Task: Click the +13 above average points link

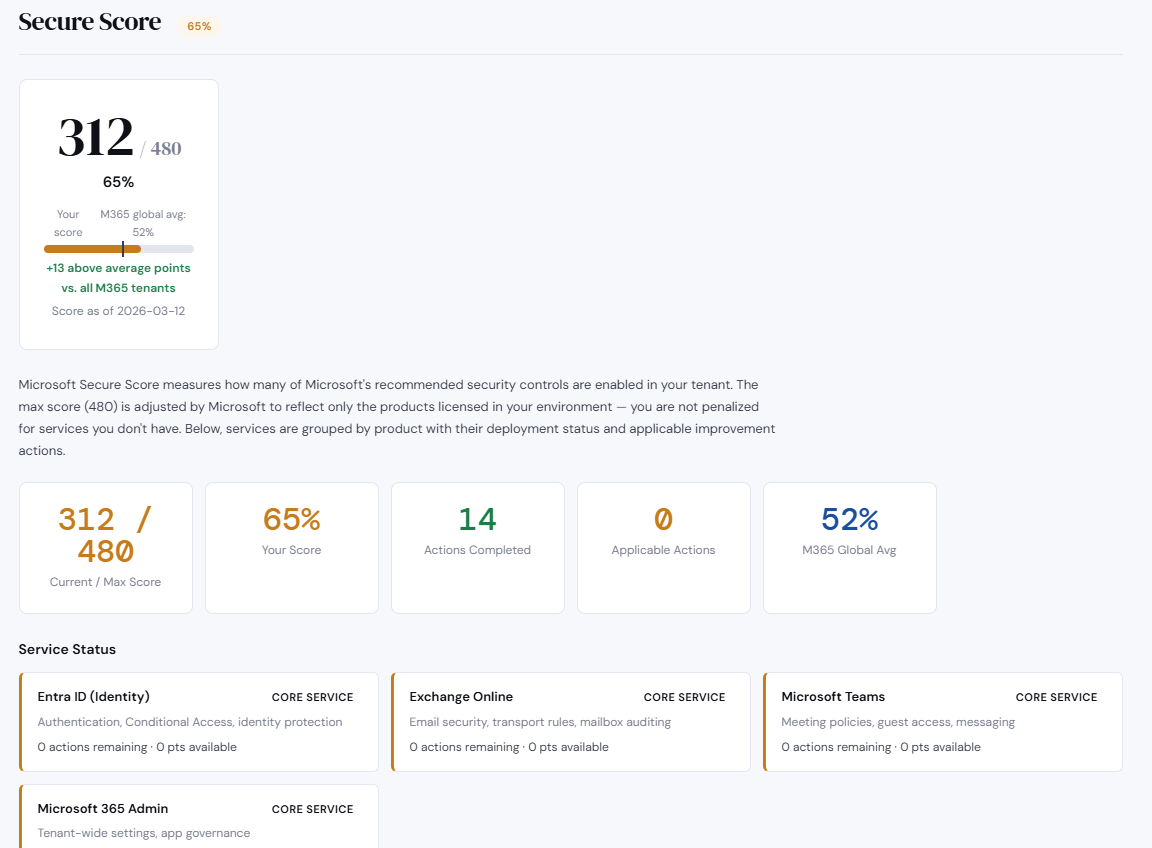Action: (x=118, y=277)
